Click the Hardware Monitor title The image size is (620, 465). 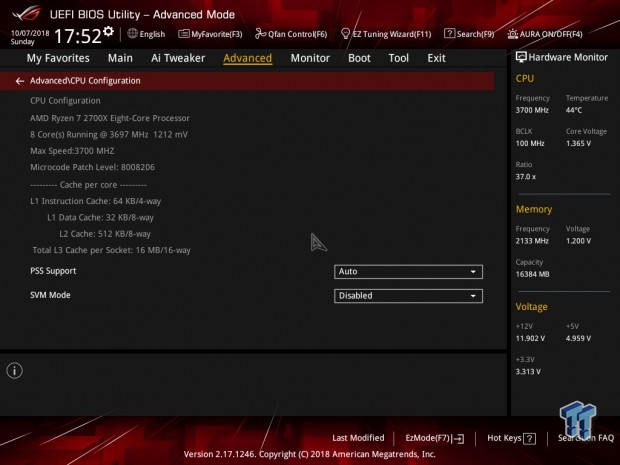click(x=568, y=57)
